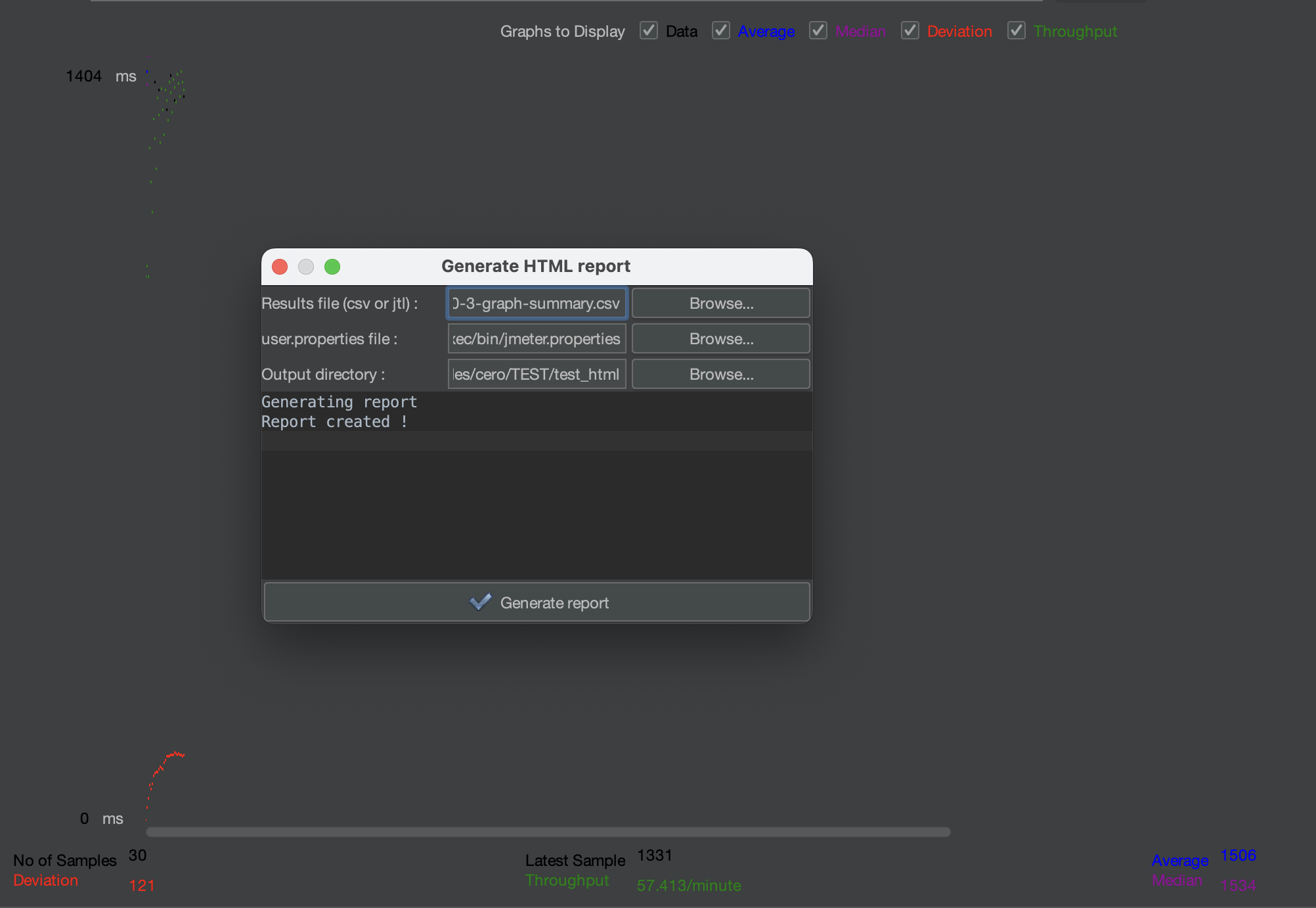1316x908 pixels.
Task: Close the Generate HTML report dialog
Action: point(280,267)
